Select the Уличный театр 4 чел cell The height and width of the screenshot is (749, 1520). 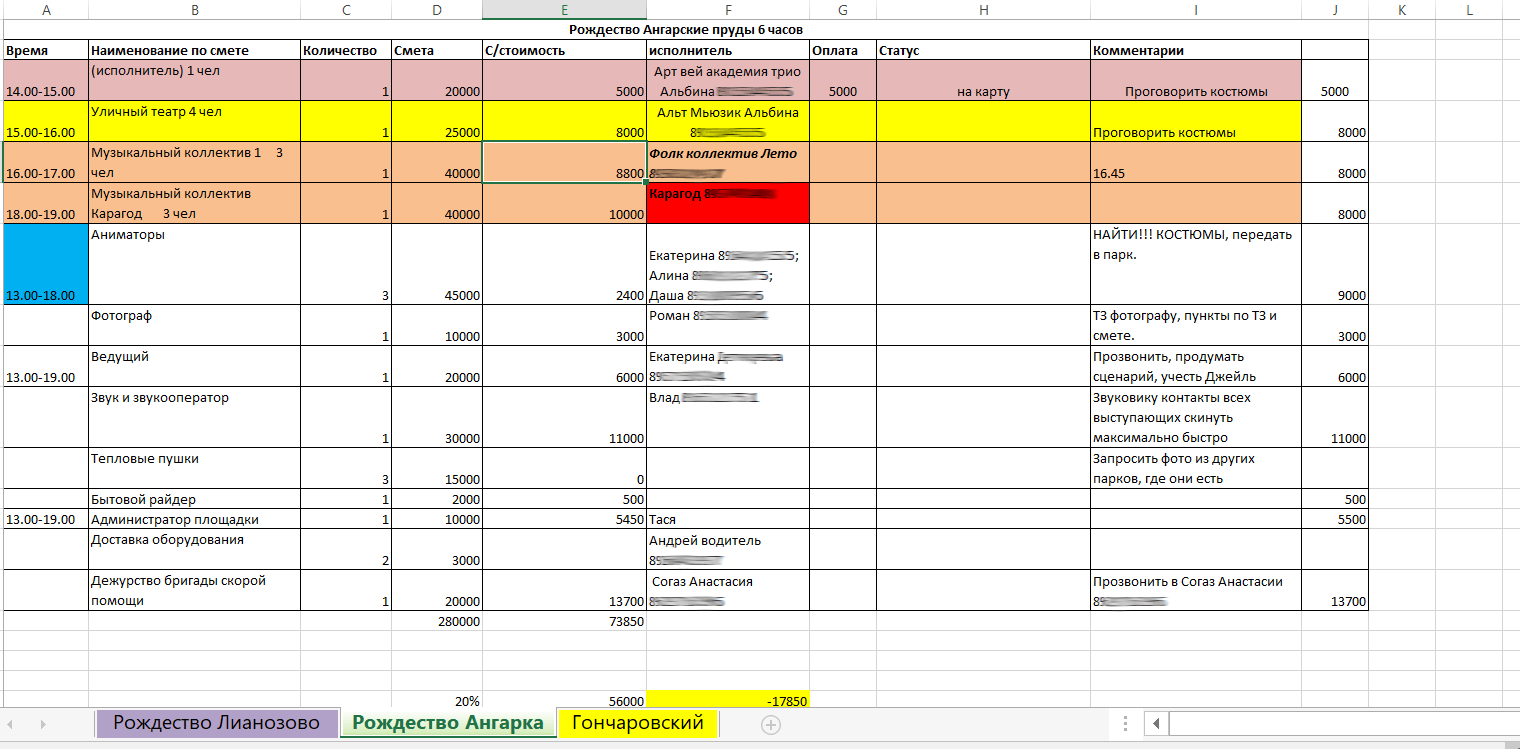(194, 121)
